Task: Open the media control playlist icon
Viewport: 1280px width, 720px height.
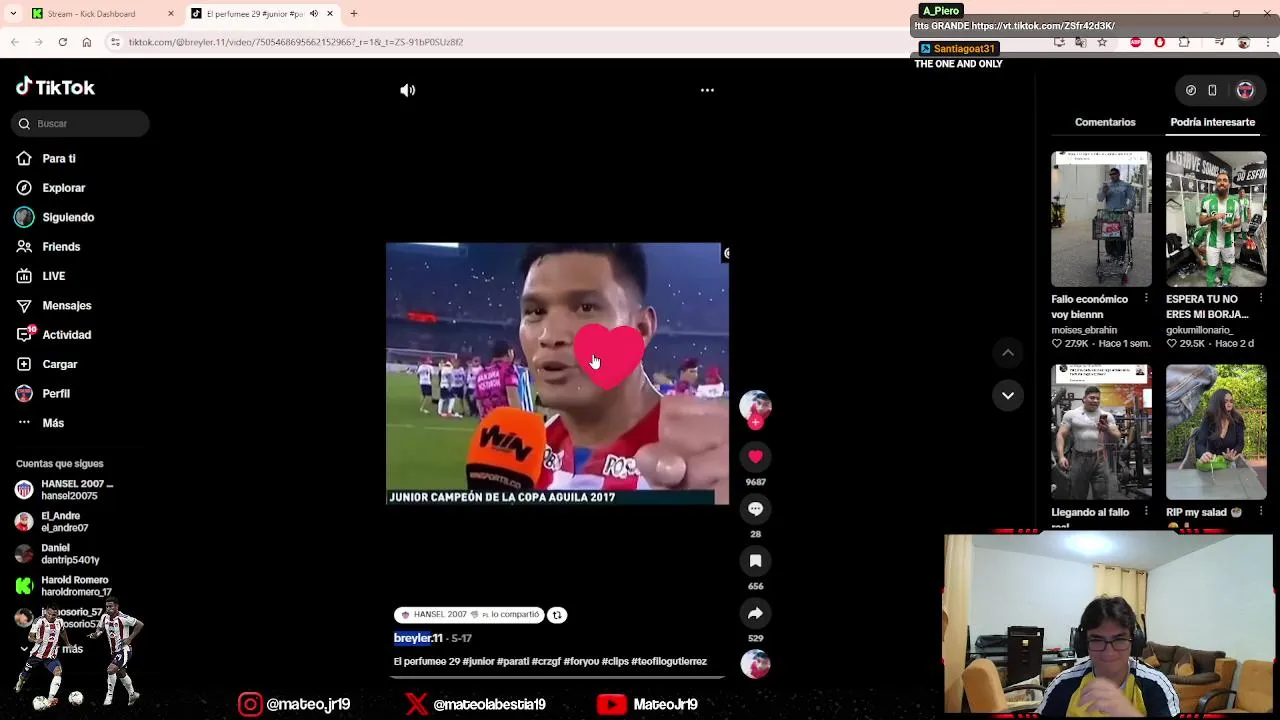Action: click(x=1219, y=42)
